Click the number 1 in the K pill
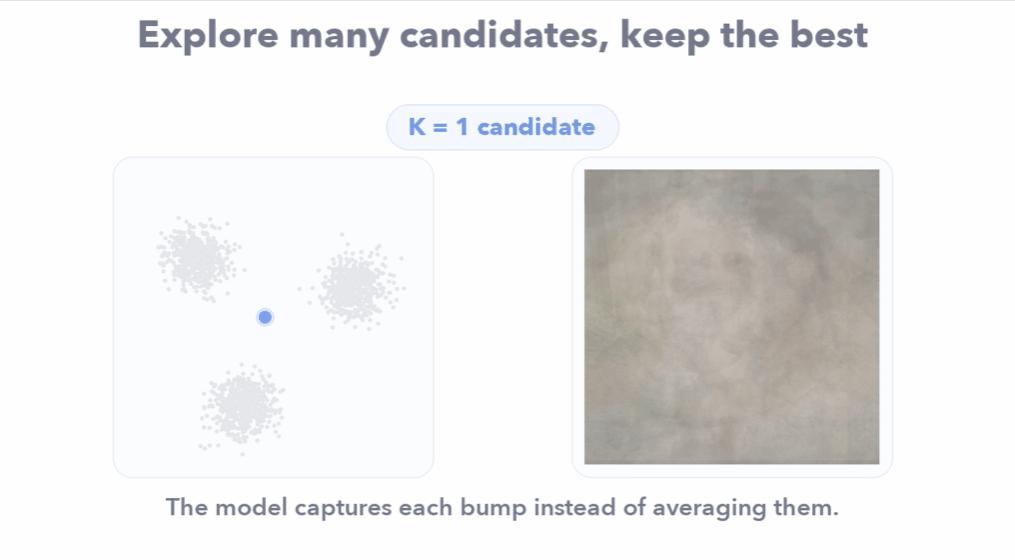 click(462, 127)
